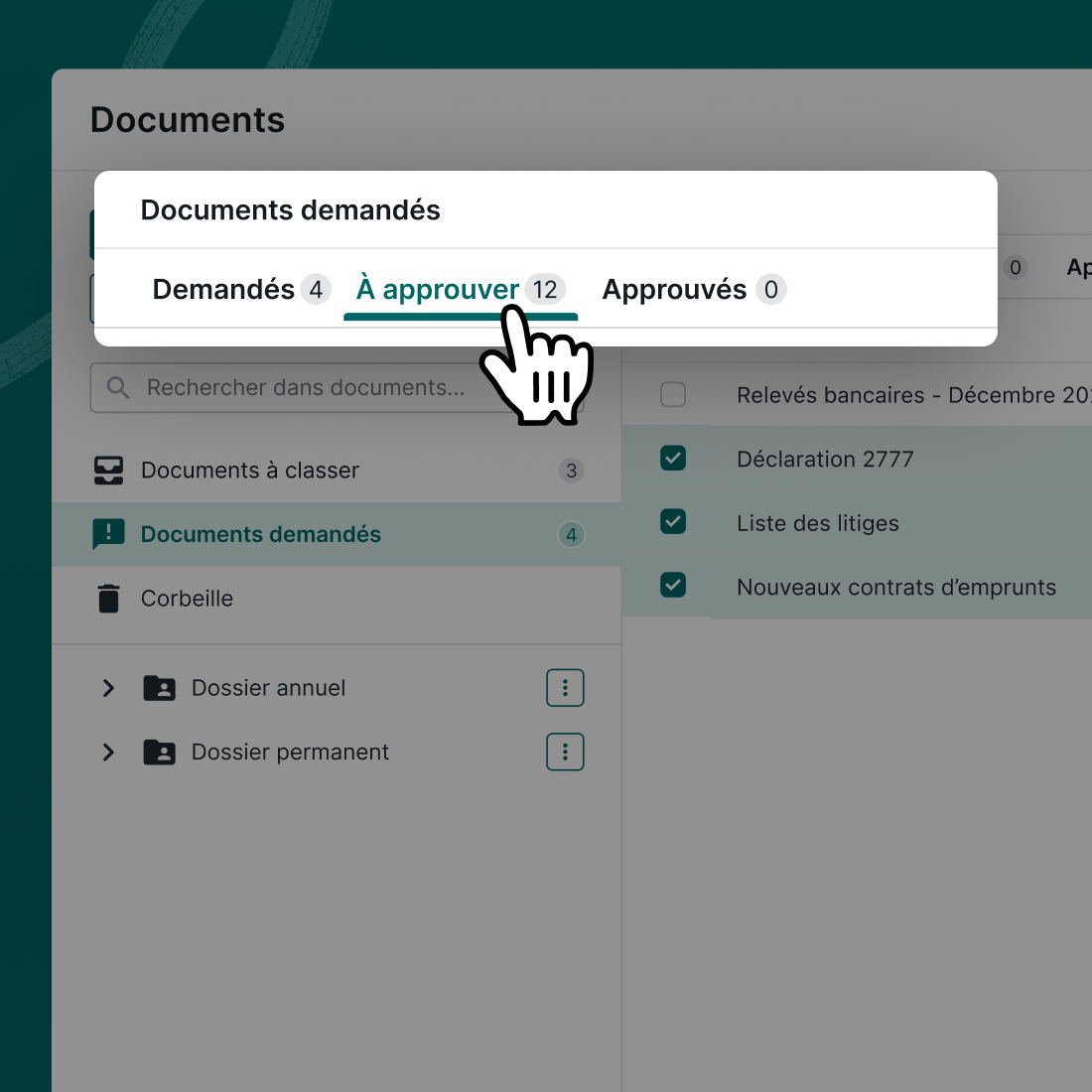The height and width of the screenshot is (1092, 1092).
Task: Check the Relevés bancaires checkbox
Action: point(673,394)
